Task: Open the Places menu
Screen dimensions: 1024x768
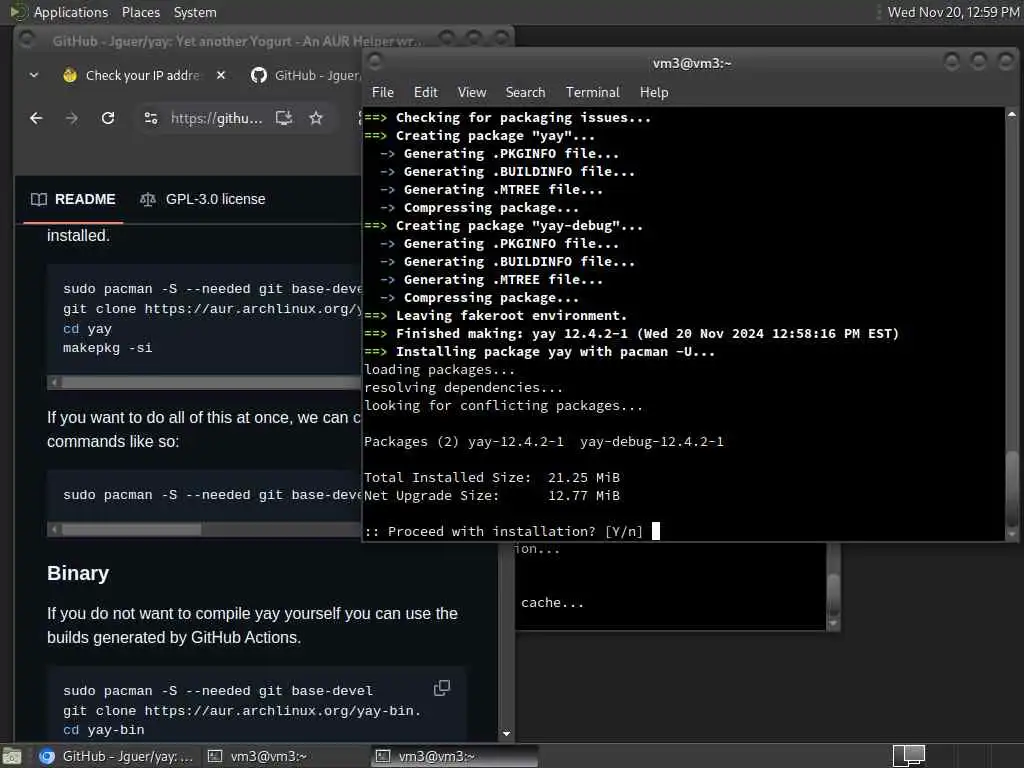Action: tap(140, 12)
